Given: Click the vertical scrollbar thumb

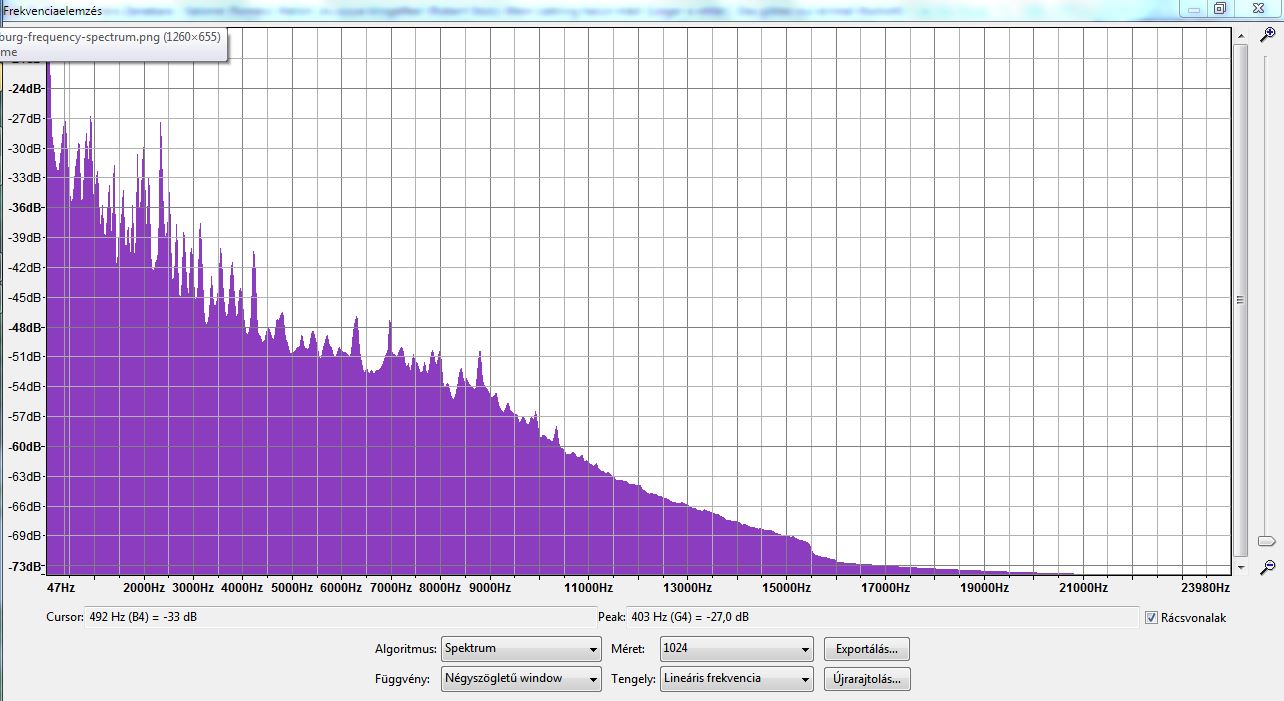Looking at the screenshot, I should coord(1241,300).
